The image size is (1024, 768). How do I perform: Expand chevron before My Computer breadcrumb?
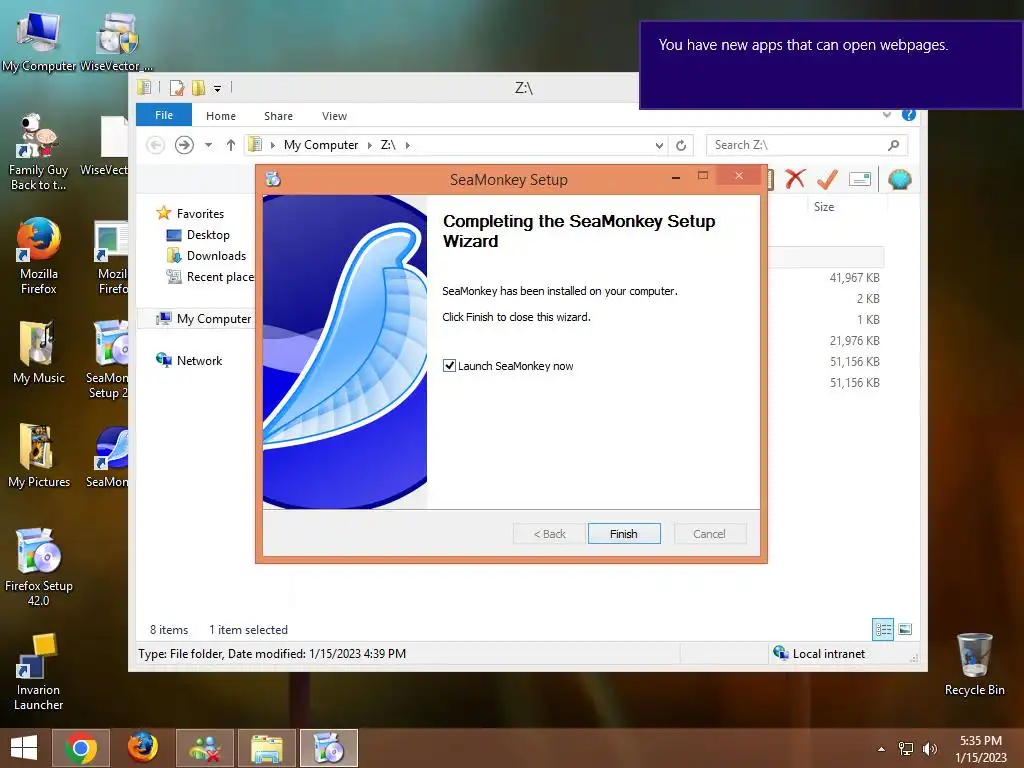pos(273,145)
